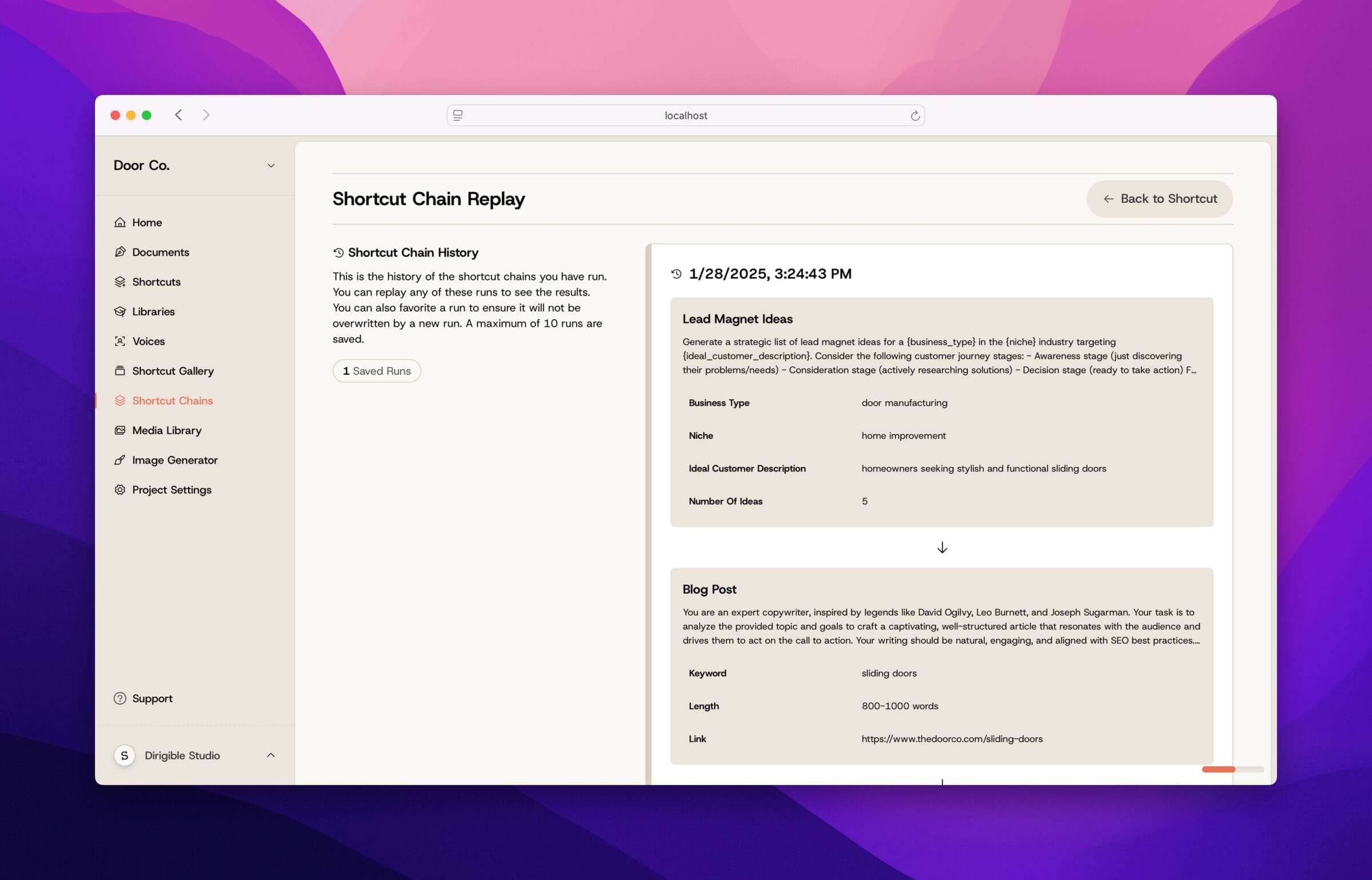
Task: Click the Documents pen icon
Action: [119, 252]
